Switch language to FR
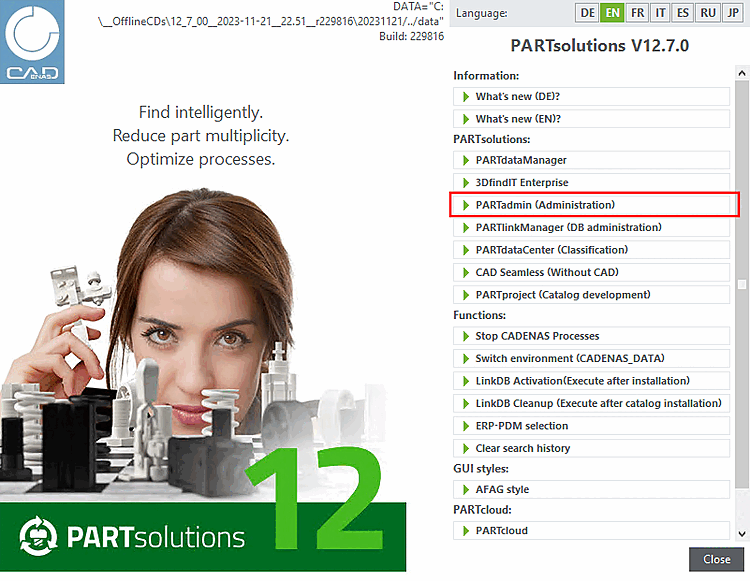 coord(637,13)
